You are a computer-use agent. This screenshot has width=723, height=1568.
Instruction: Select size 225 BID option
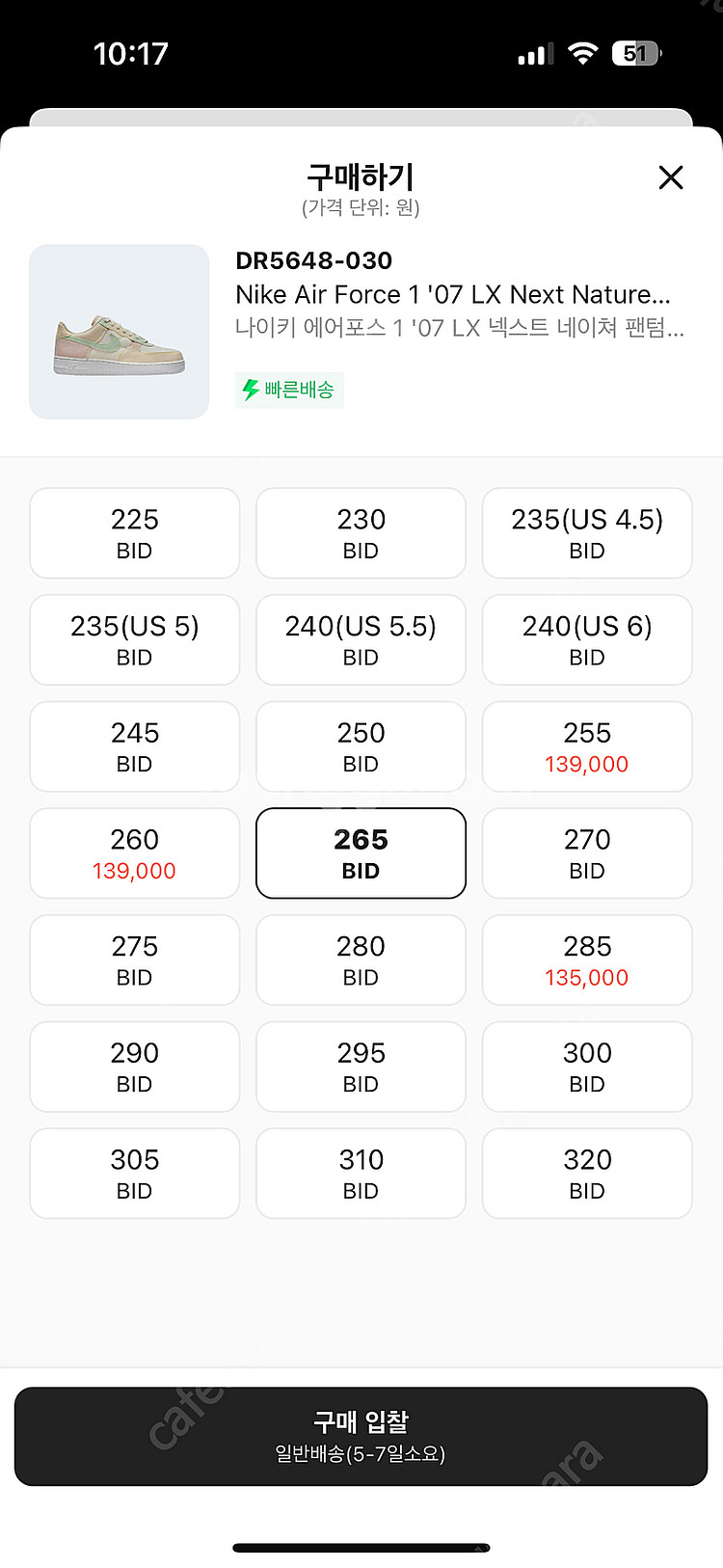point(135,533)
